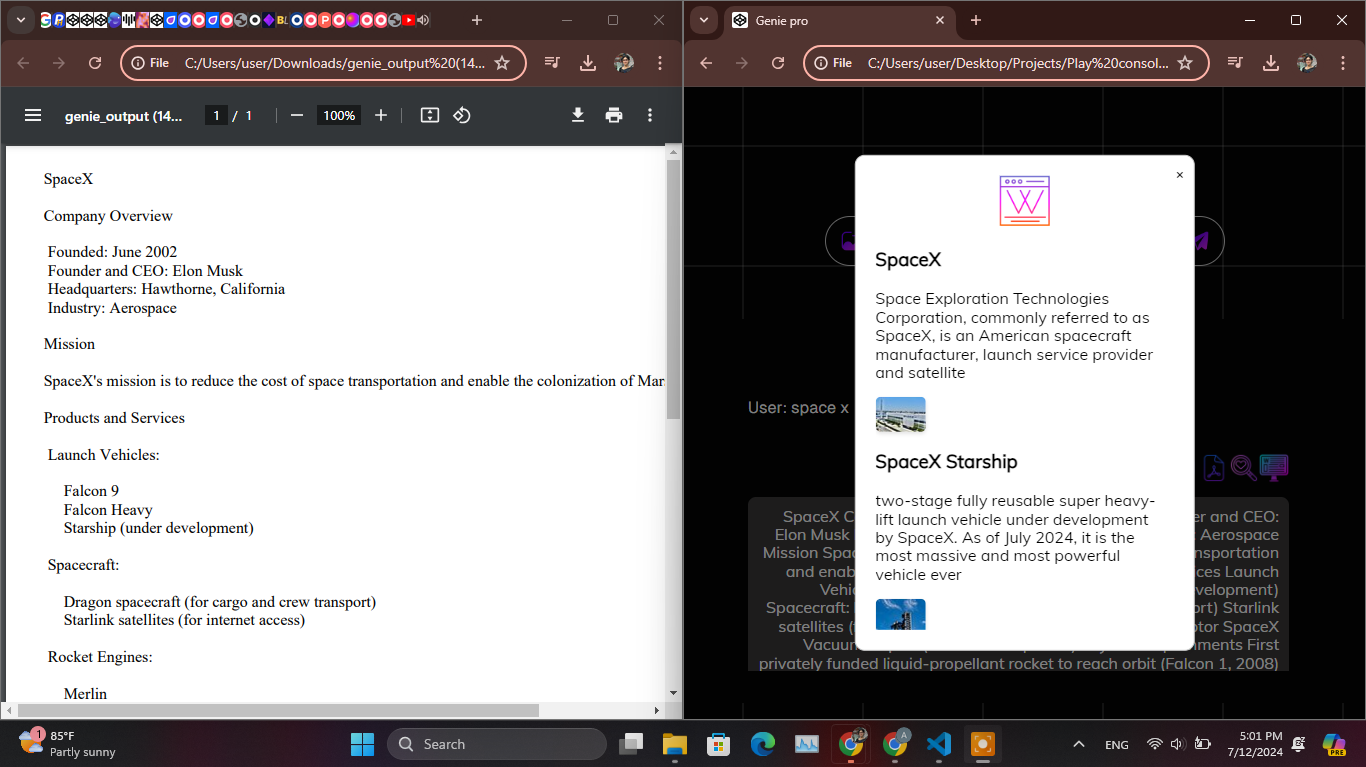
Task: Zoom in on the PDF document
Action: pyautogui.click(x=381, y=115)
